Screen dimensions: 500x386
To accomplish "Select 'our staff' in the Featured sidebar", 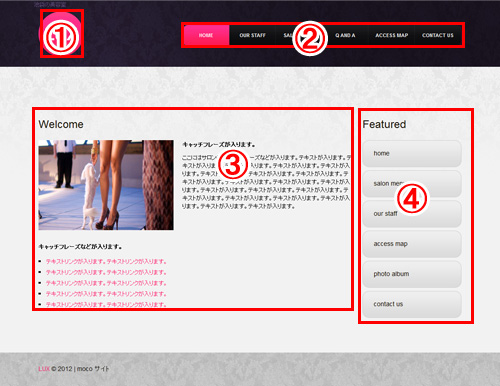I will (412, 214).
